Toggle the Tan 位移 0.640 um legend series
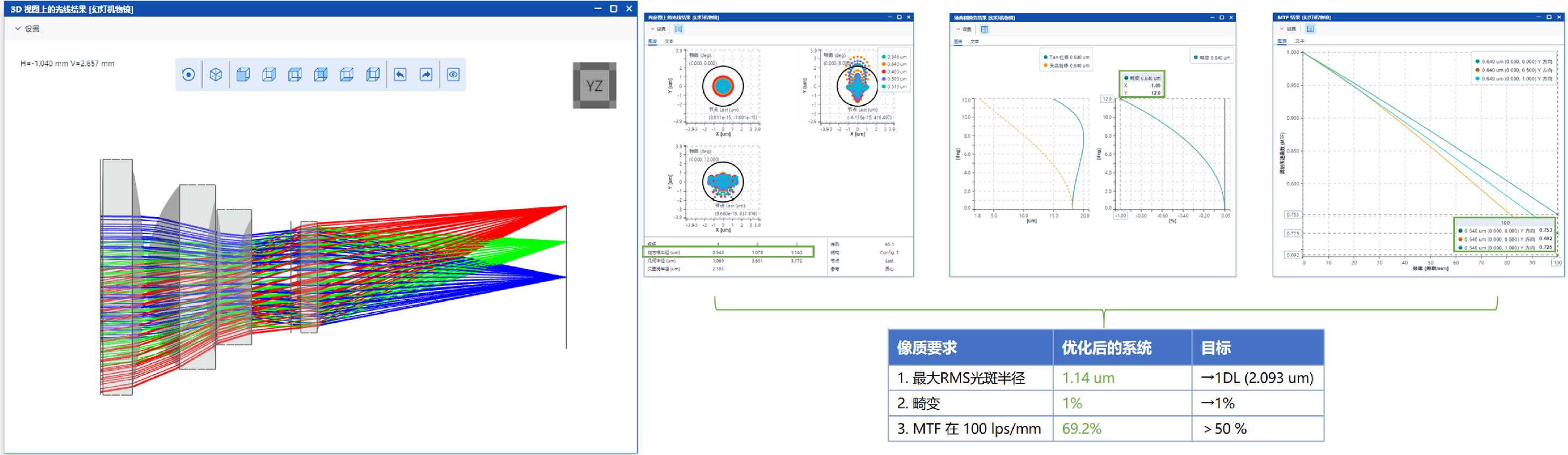The image size is (1568, 455). 1068,57
